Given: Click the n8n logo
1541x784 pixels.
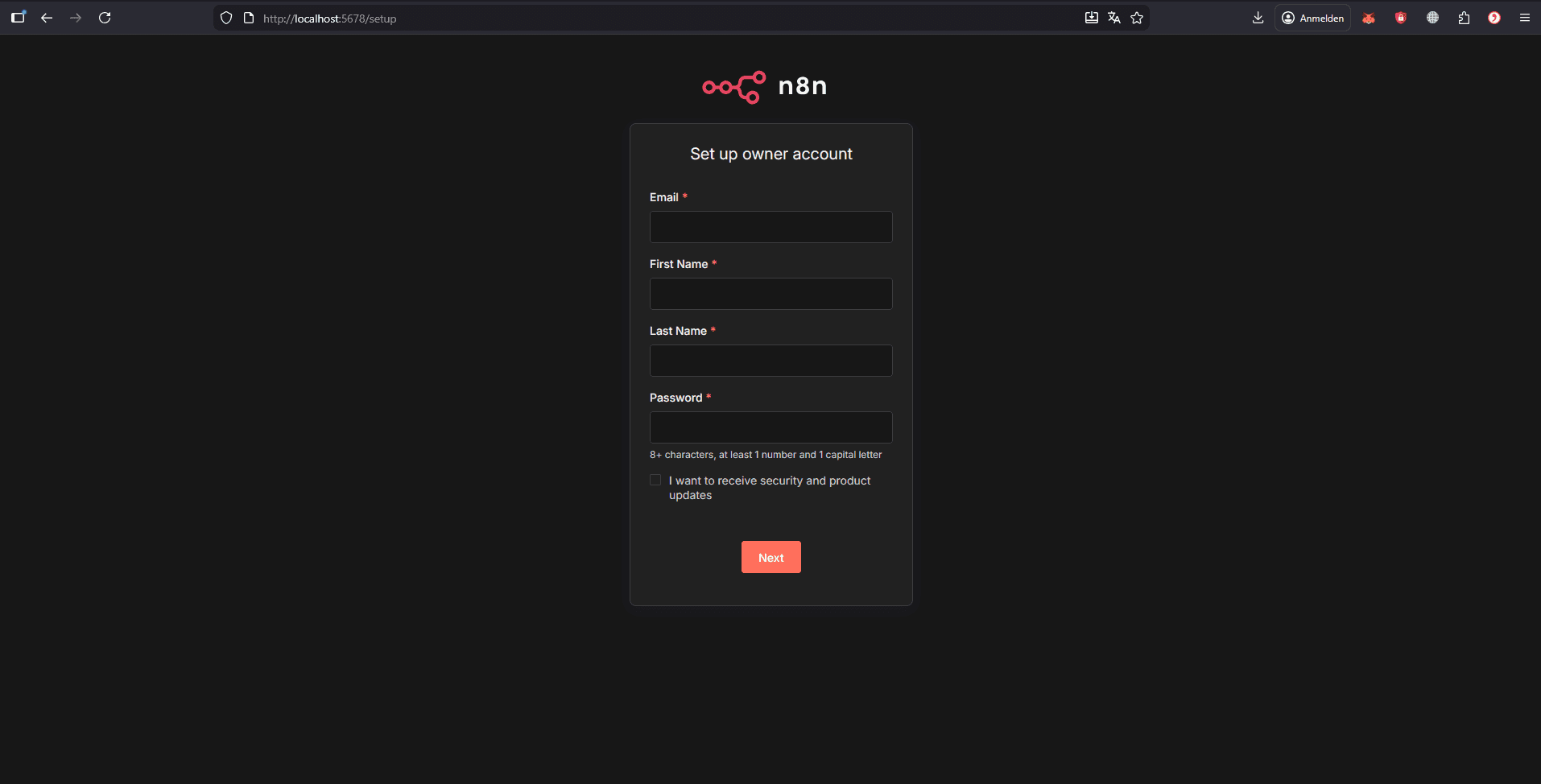Looking at the screenshot, I should pos(765,87).
